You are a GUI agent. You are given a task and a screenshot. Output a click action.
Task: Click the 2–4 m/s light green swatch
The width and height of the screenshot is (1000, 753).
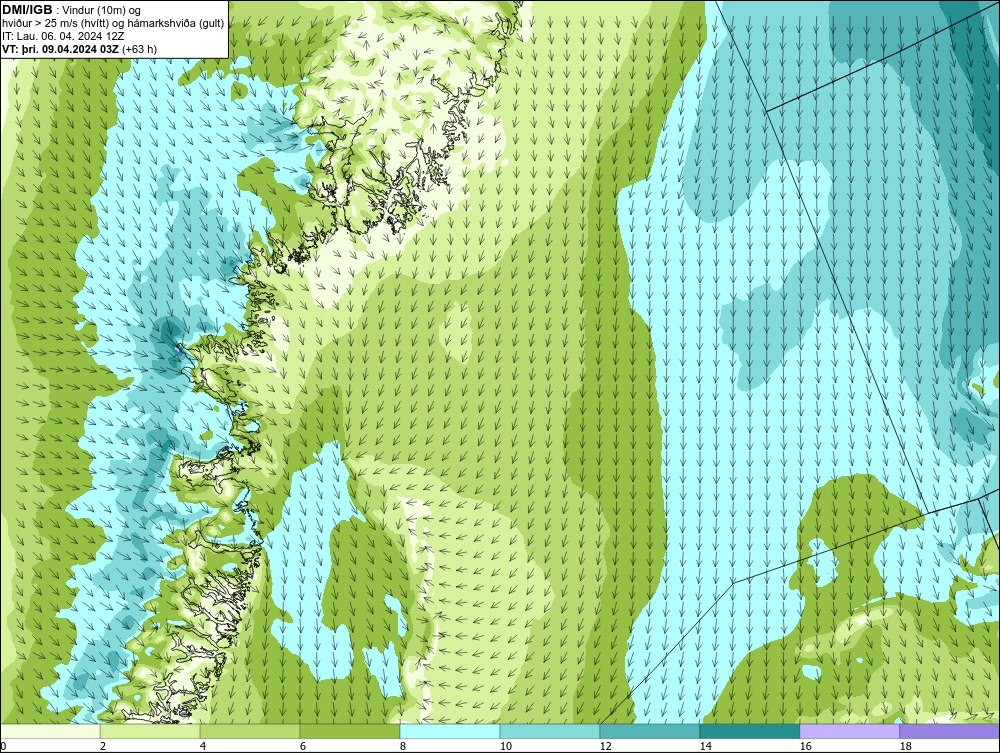[x=150, y=731]
